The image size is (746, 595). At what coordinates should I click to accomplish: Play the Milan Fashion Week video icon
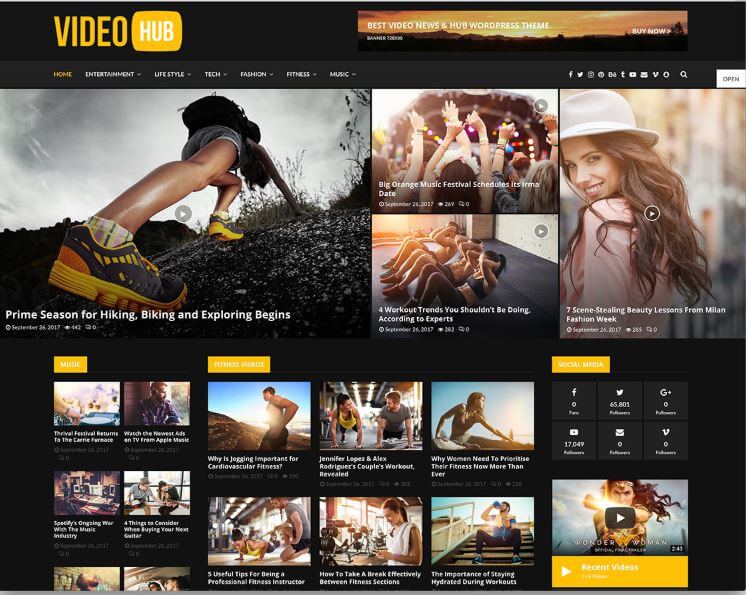pos(652,213)
